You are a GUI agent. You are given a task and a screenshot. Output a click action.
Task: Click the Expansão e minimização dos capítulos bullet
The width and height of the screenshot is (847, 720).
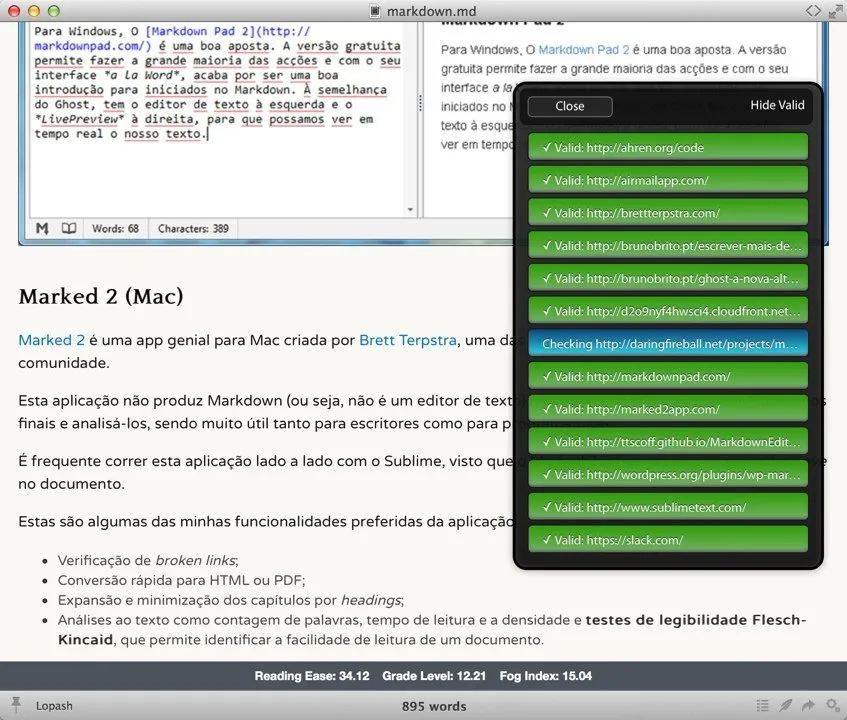(231, 600)
